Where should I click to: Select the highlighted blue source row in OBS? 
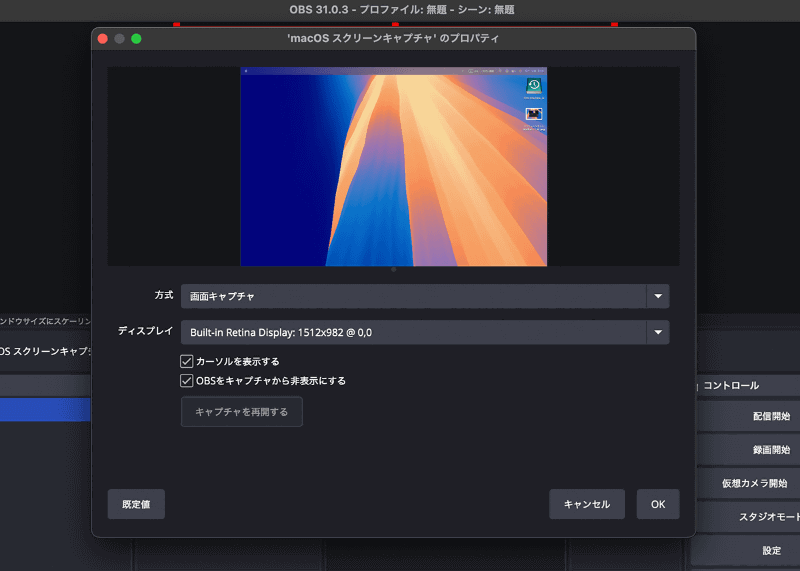(45, 410)
